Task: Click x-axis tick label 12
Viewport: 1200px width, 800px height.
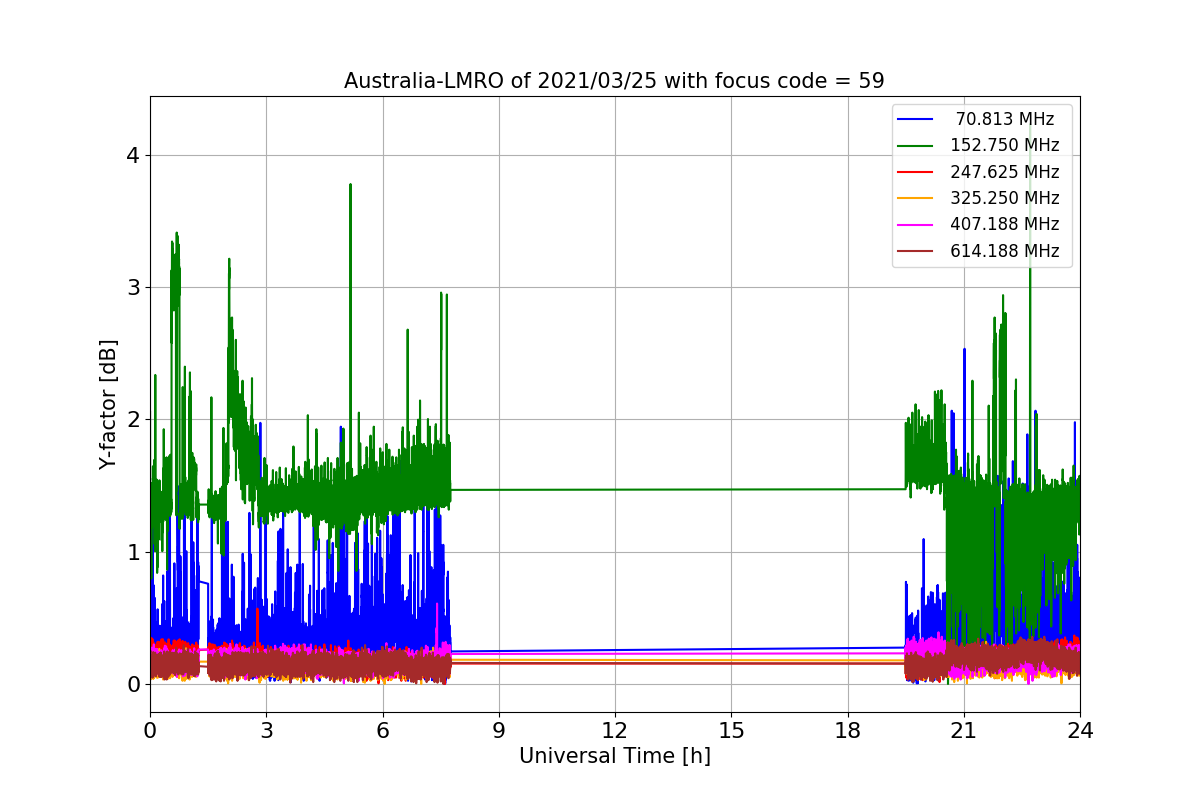Action: [x=615, y=730]
